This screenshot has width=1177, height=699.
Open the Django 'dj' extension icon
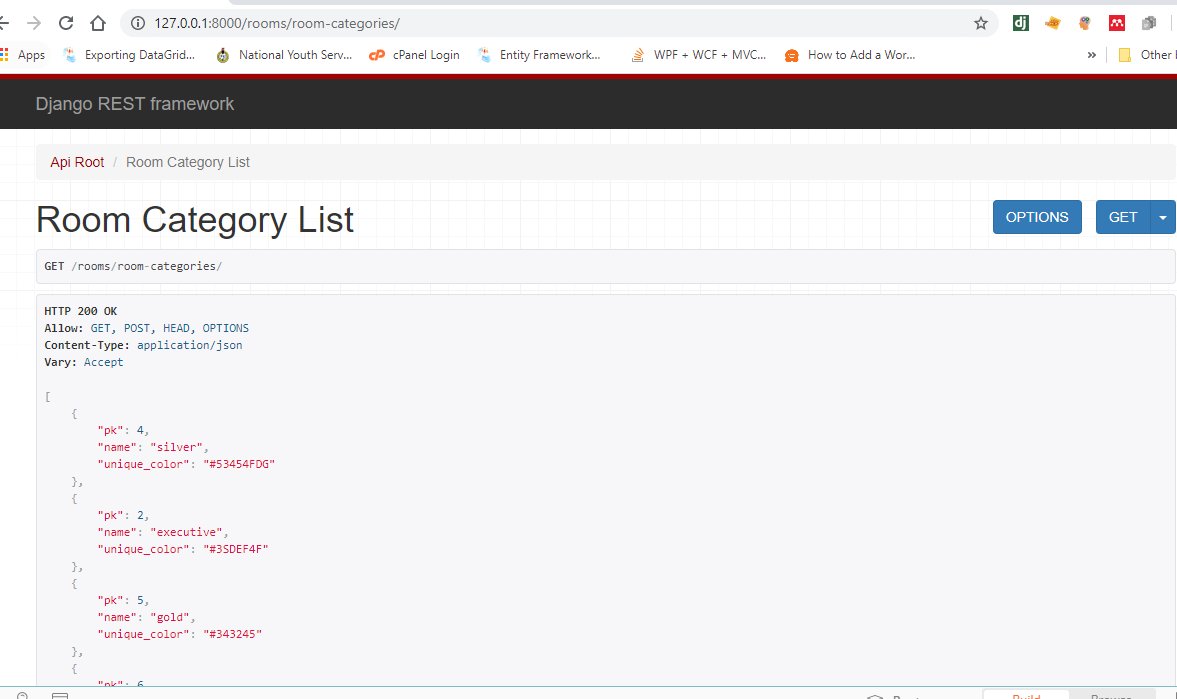(x=1020, y=23)
